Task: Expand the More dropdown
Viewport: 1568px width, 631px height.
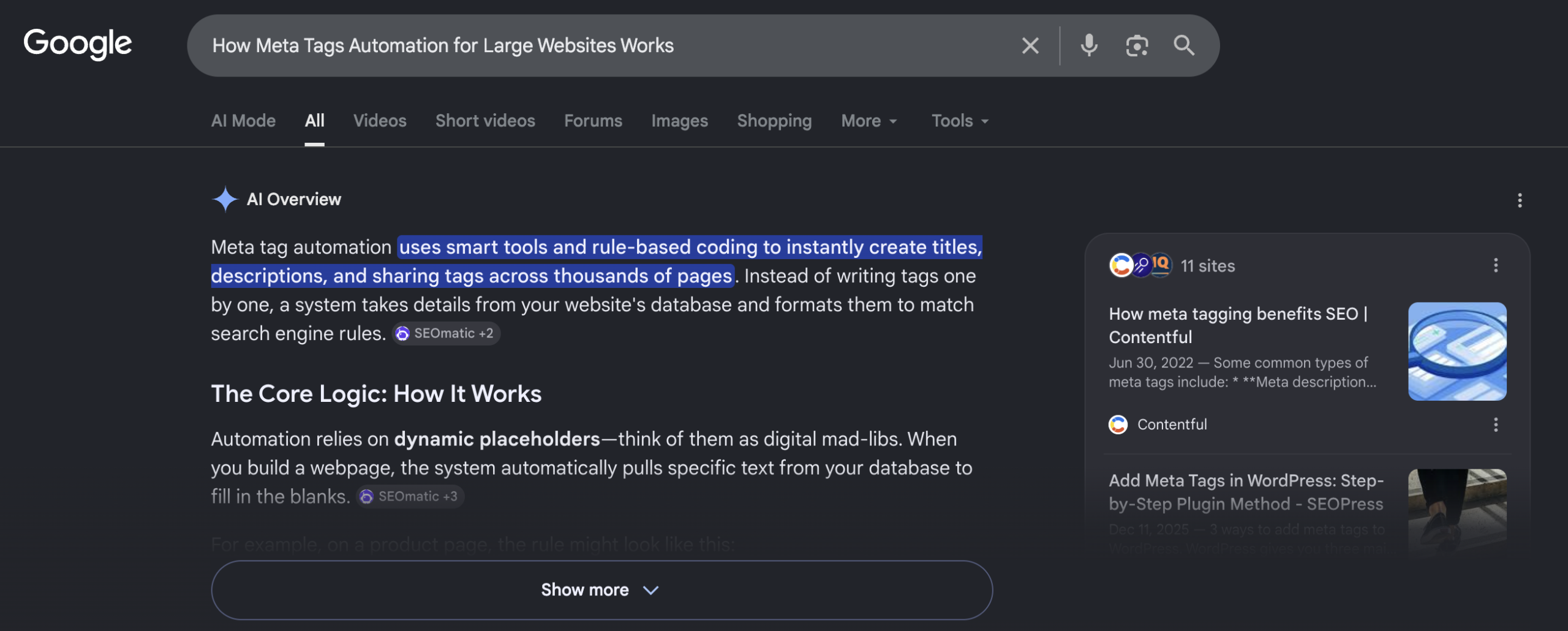Action: pos(869,121)
